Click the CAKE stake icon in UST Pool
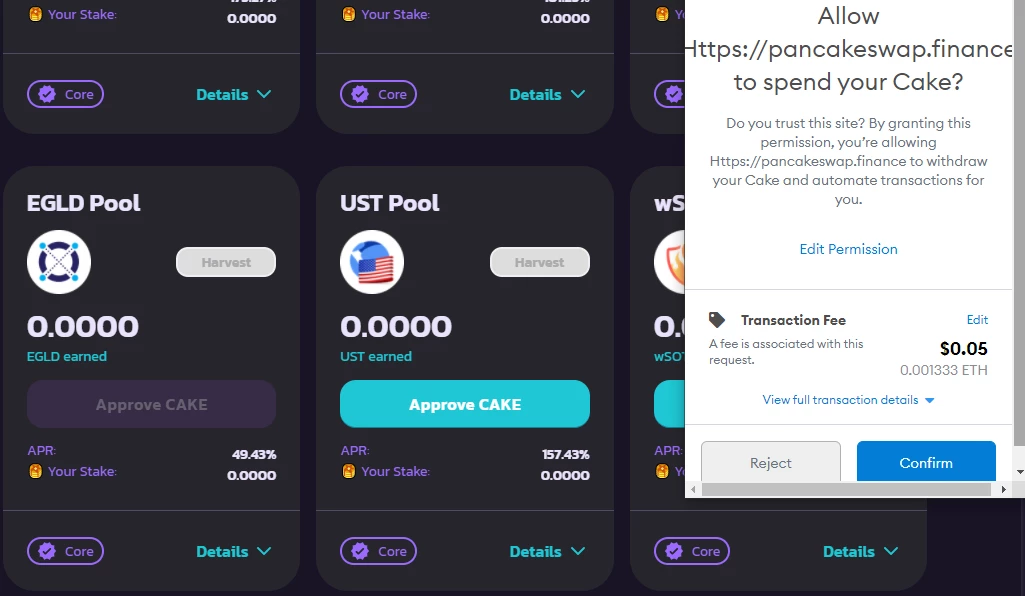 coord(349,471)
